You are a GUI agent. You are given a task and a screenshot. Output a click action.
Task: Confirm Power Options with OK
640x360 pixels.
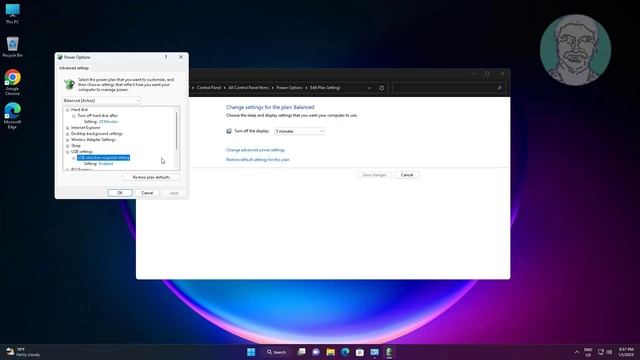pyautogui.click(x=120, y=193)
